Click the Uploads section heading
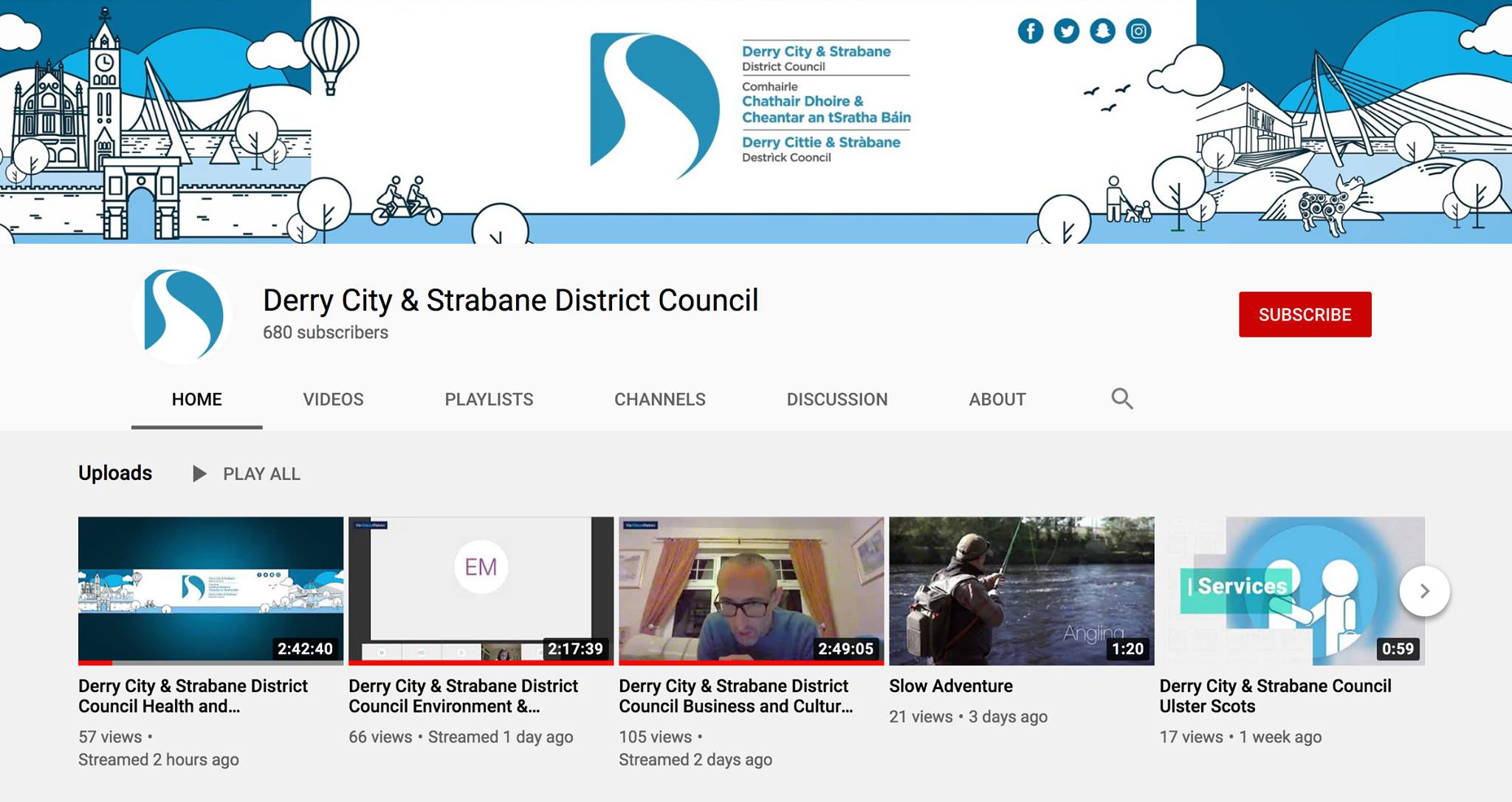 pyautogui.click(x=115, y=473)
